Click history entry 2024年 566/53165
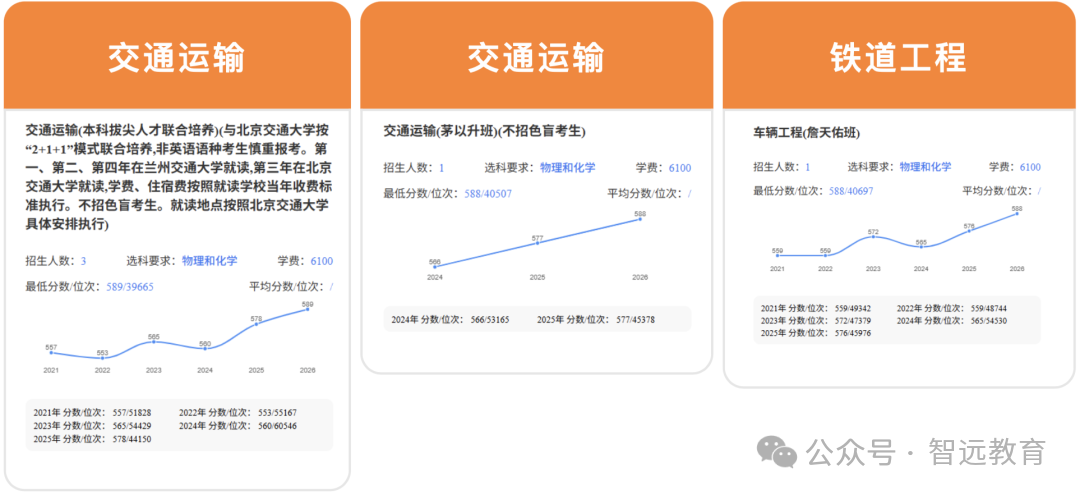This screenshot has width=1080, height=495. tap(450, 319)
